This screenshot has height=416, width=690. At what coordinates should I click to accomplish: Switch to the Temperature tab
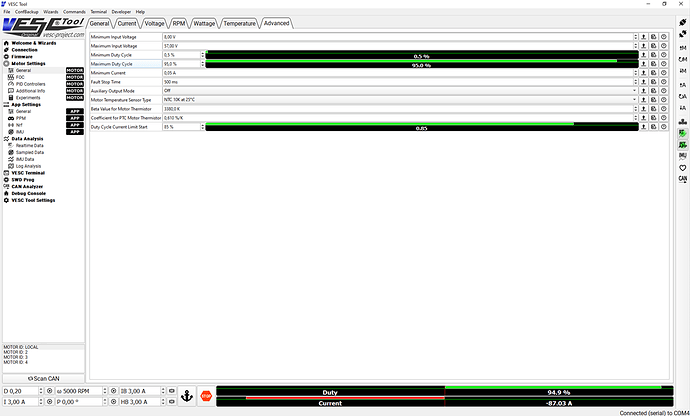239,23
